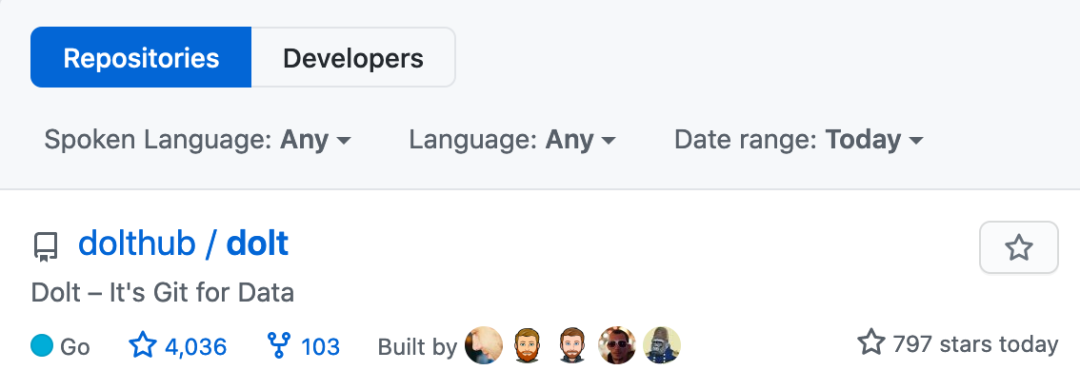Star the dolthub/dolt repository

point(1019,247)
